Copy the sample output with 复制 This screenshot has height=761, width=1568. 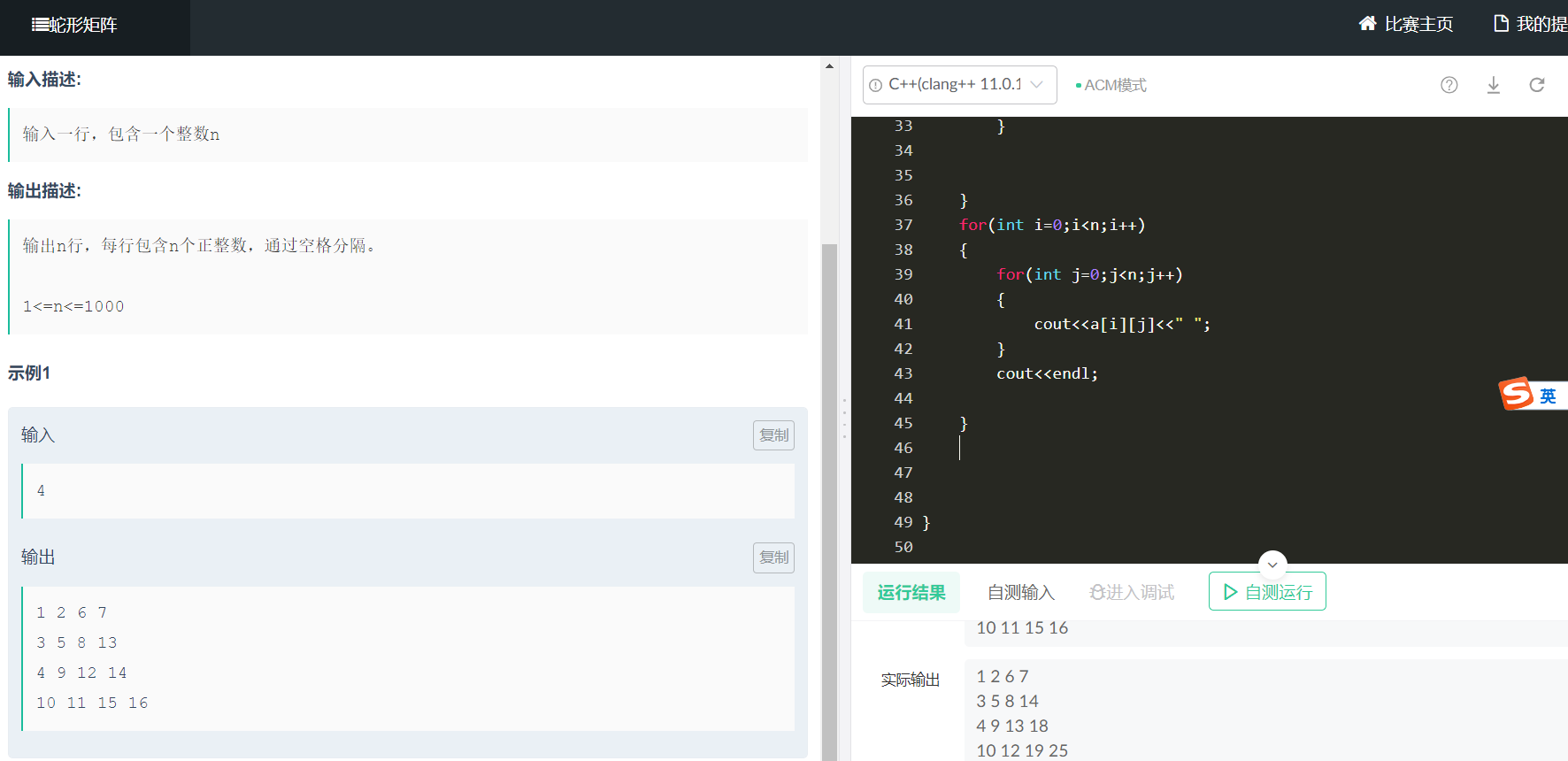[773, 557]
